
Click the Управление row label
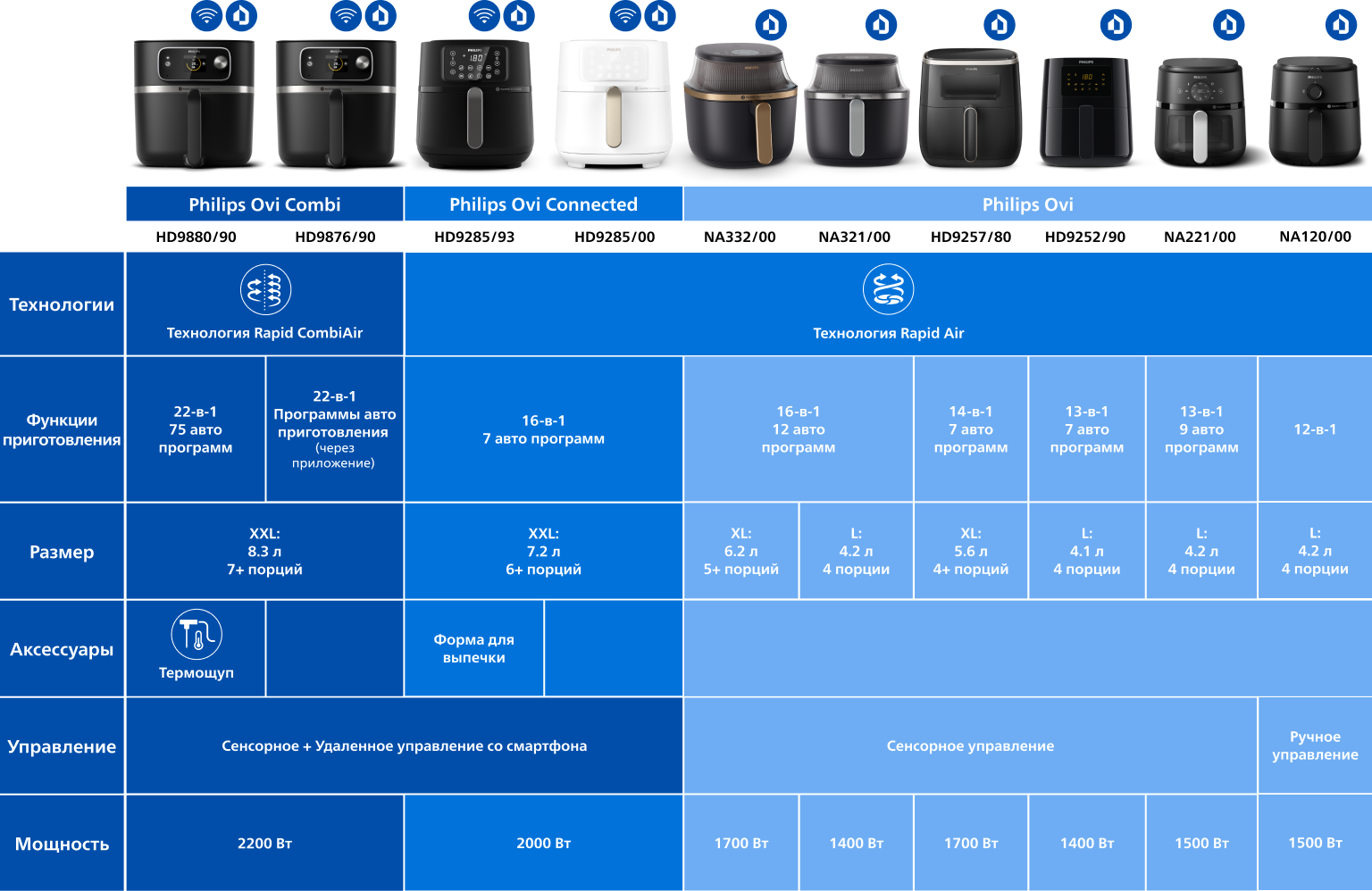point(62,745)
